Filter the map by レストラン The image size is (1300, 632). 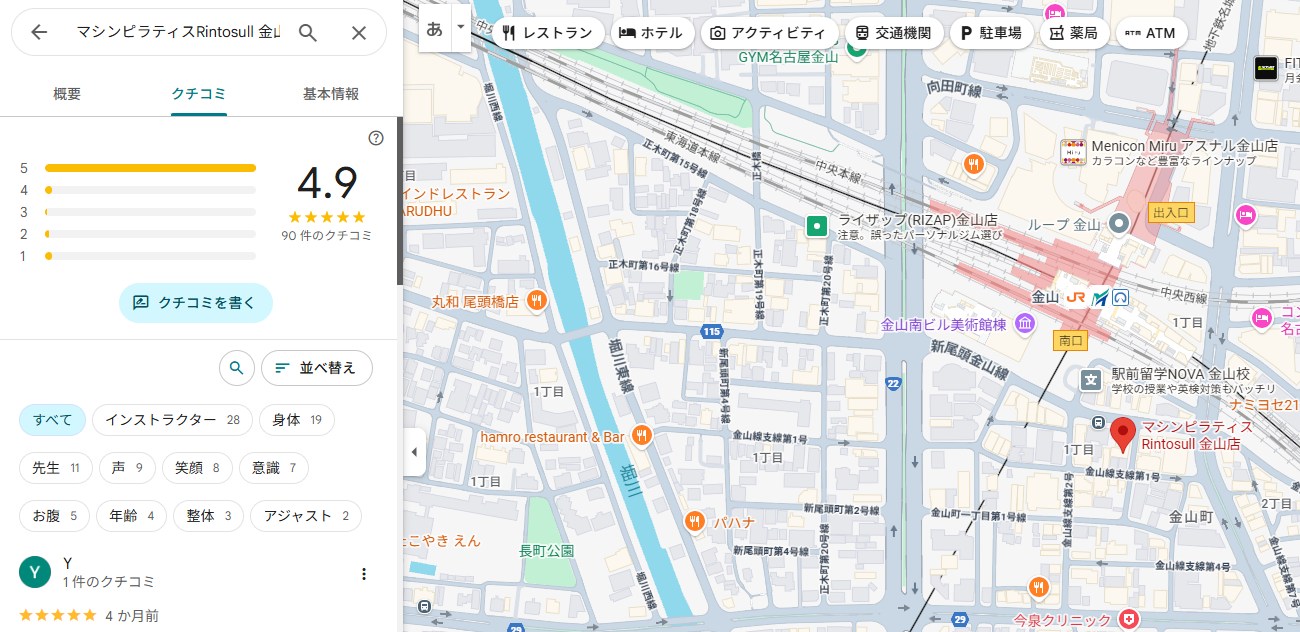pyautogui.click(x=548, y=33)
